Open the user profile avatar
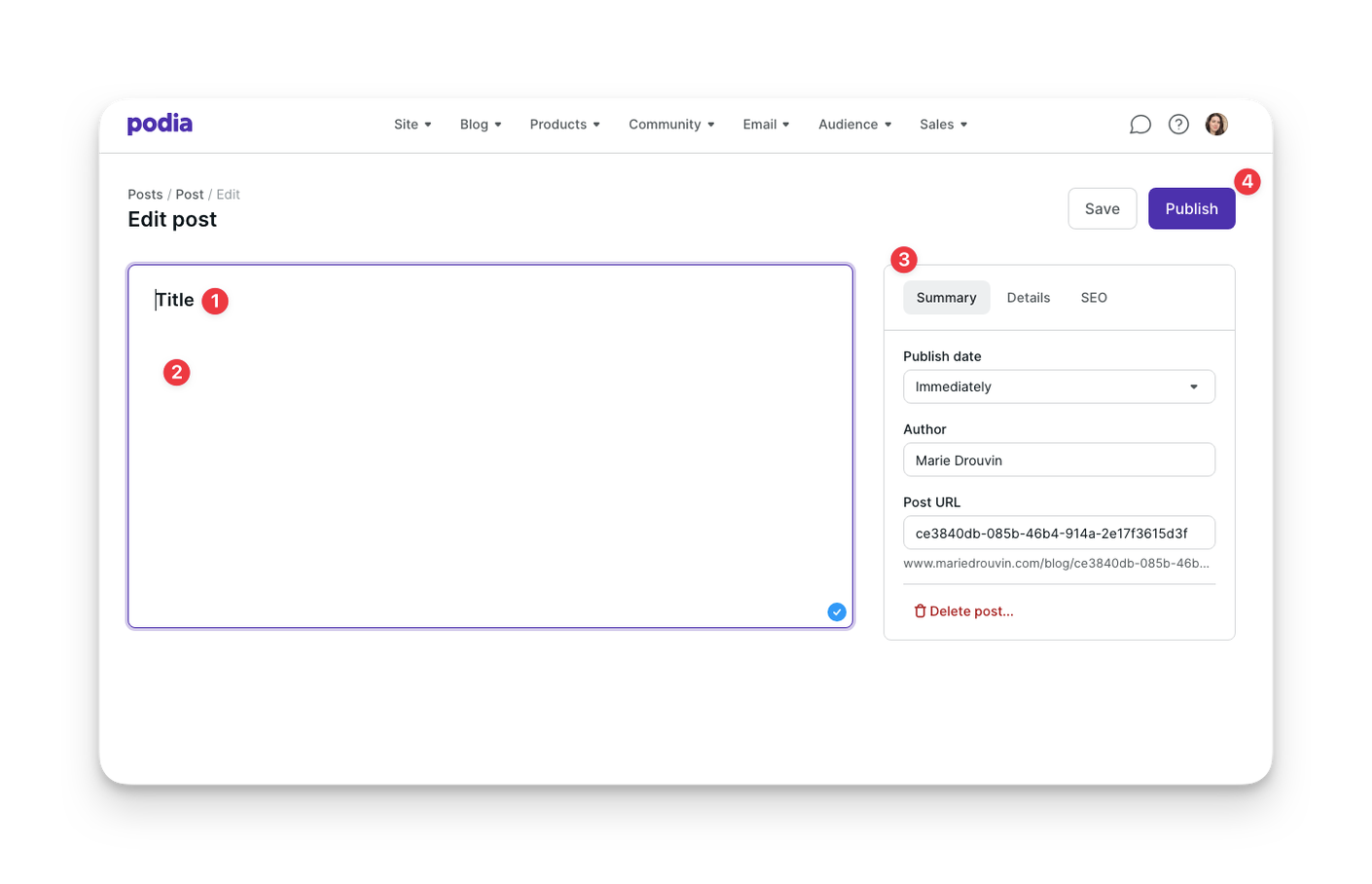The image size is (1372, 884). (1216, 125)
